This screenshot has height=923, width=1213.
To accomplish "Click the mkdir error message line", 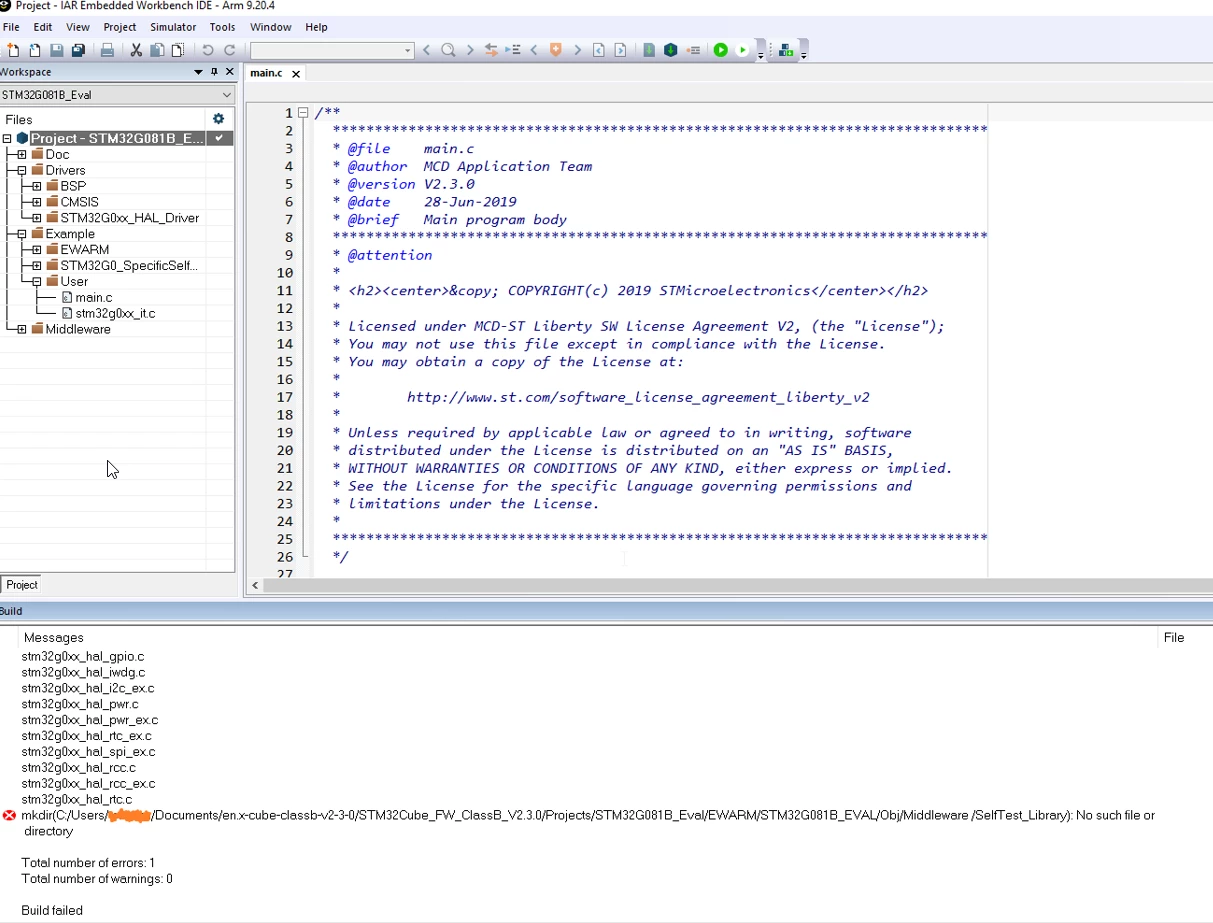I will click(x=588, y=823).
